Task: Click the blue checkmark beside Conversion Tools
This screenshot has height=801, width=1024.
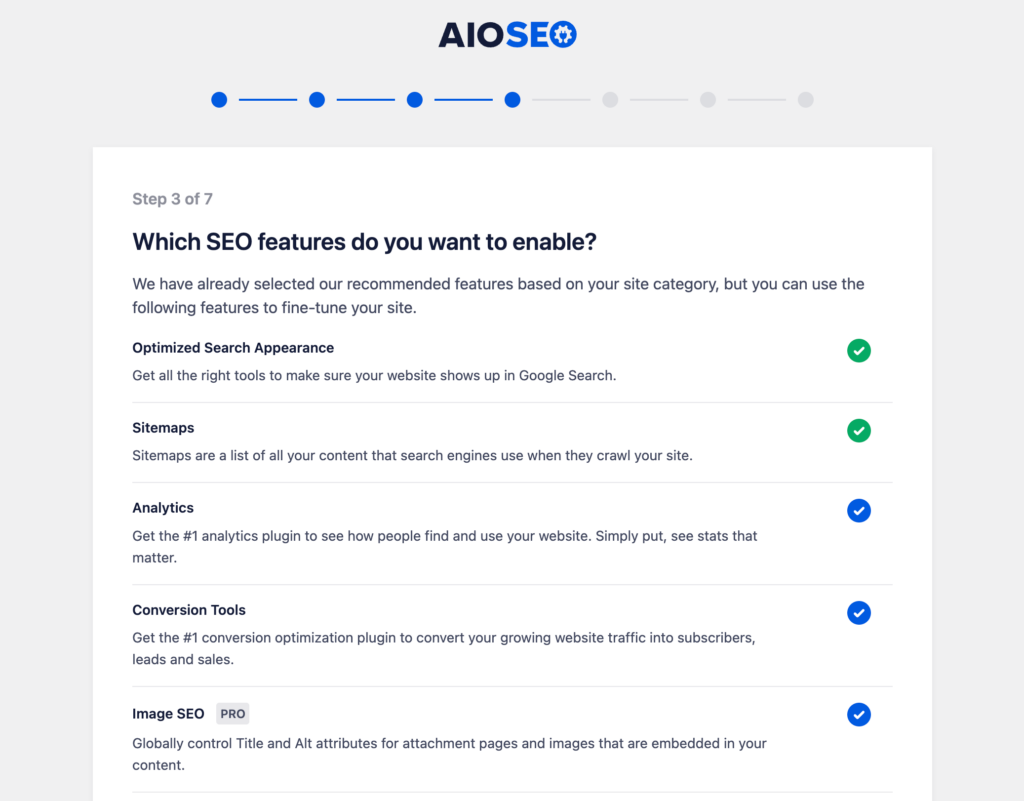Action: pyautogui.click(x=859, y=612)
